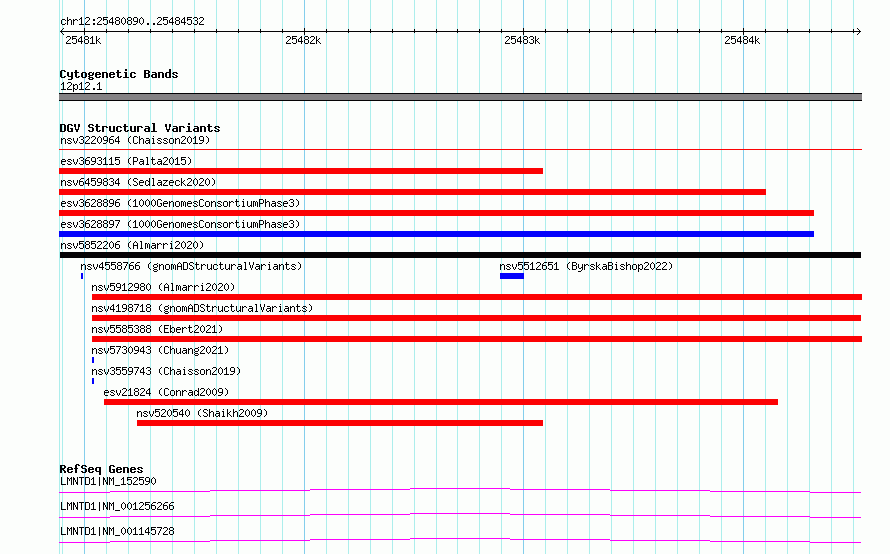Open nsv4198718 (gnomADStructuralVariants) label
The image size is (890, 554).
(202, 308)
